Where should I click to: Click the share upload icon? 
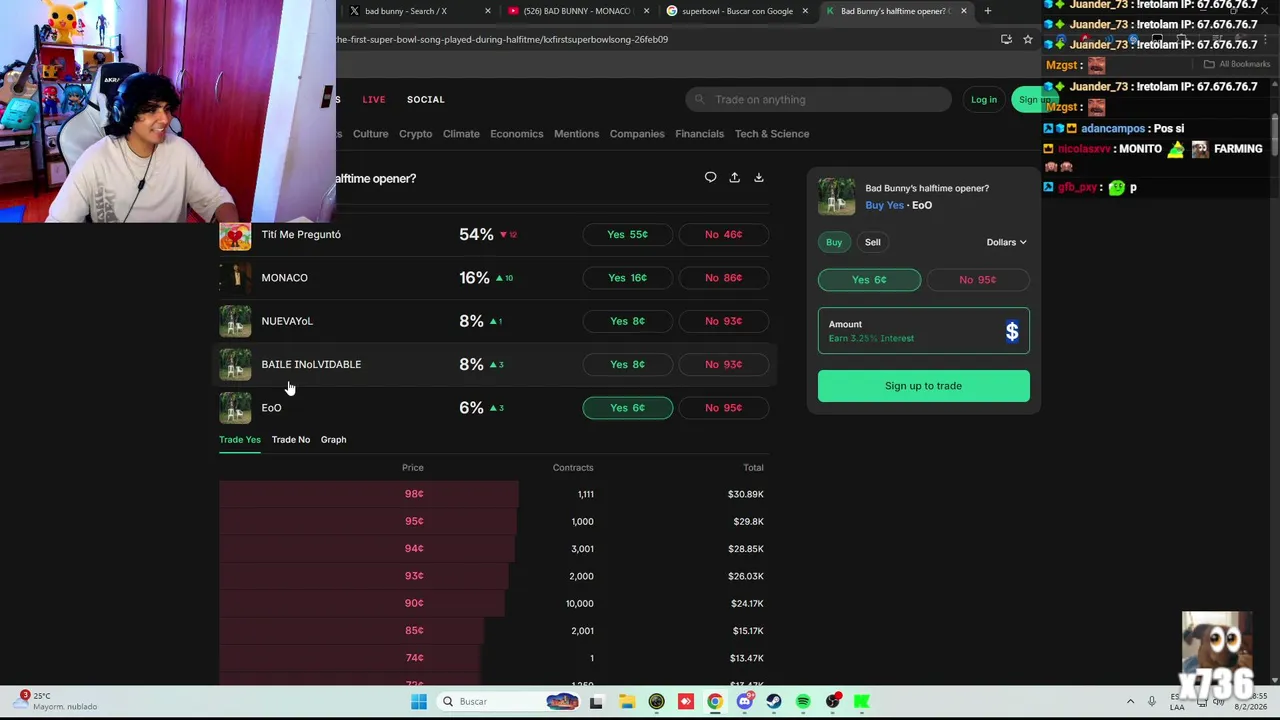pos(734,177)
